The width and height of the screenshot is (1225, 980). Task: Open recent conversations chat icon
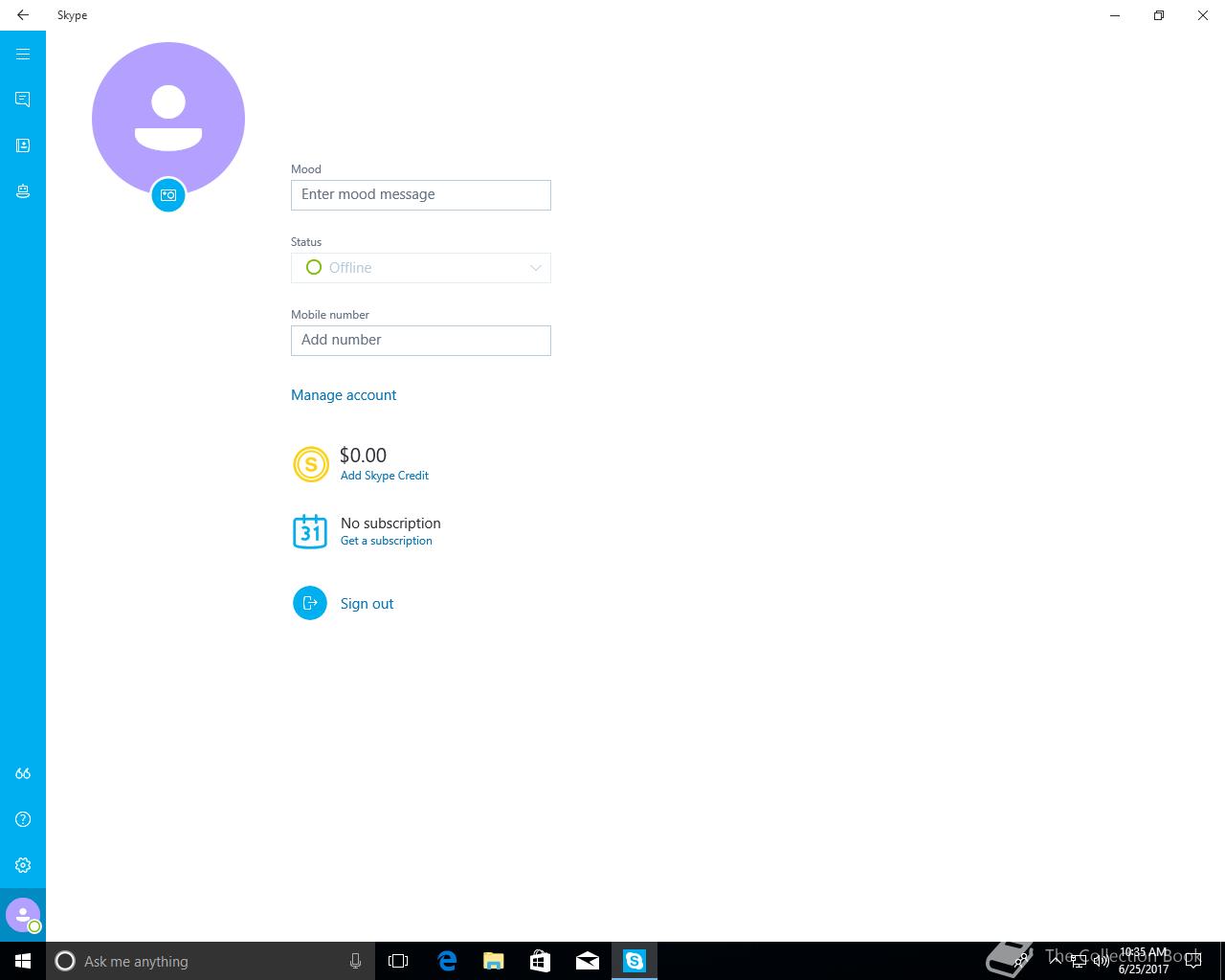(x=23, y=100)
